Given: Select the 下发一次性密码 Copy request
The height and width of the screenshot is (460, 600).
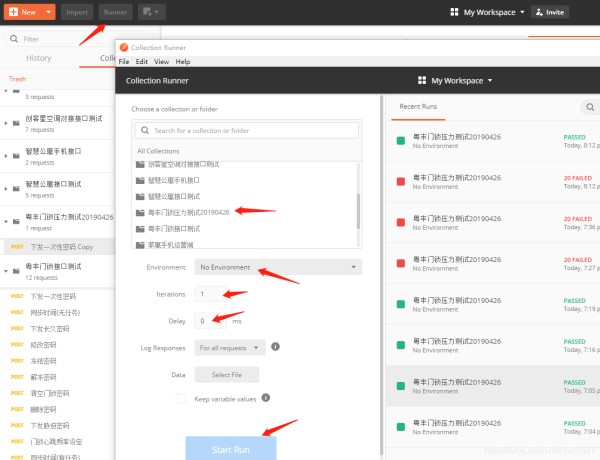Looking at the screenshot, I should pos(57,247).
